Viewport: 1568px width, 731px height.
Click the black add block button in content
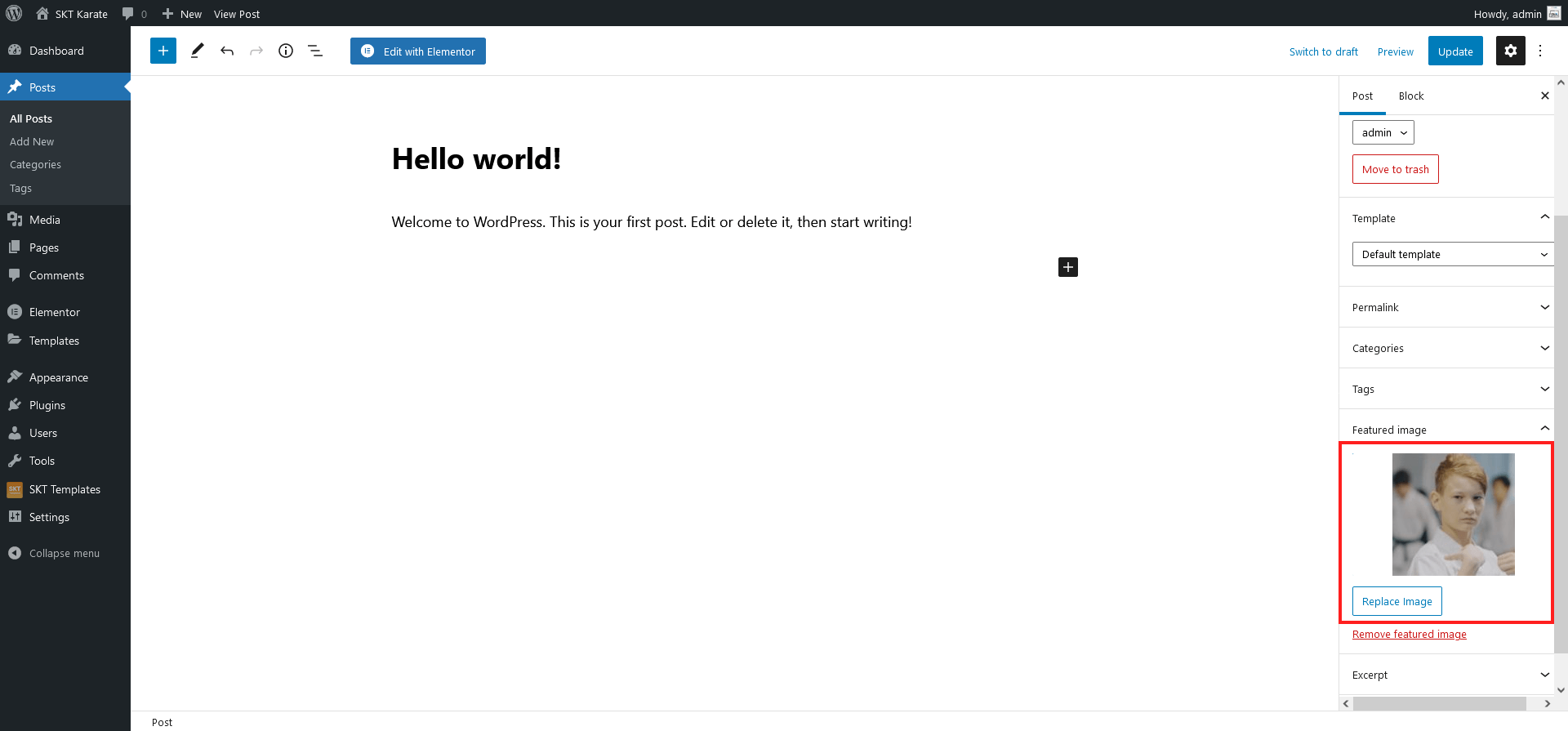point(1067,267)
